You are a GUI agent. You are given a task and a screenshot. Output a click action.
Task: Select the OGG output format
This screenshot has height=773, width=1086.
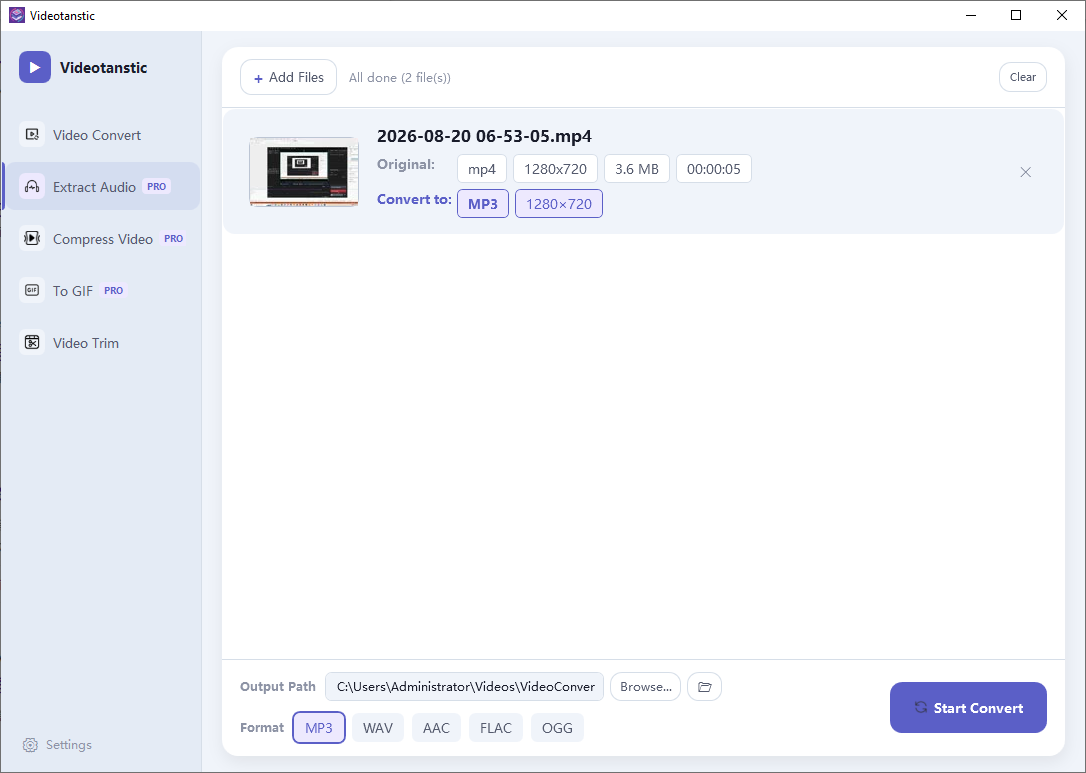558,728
